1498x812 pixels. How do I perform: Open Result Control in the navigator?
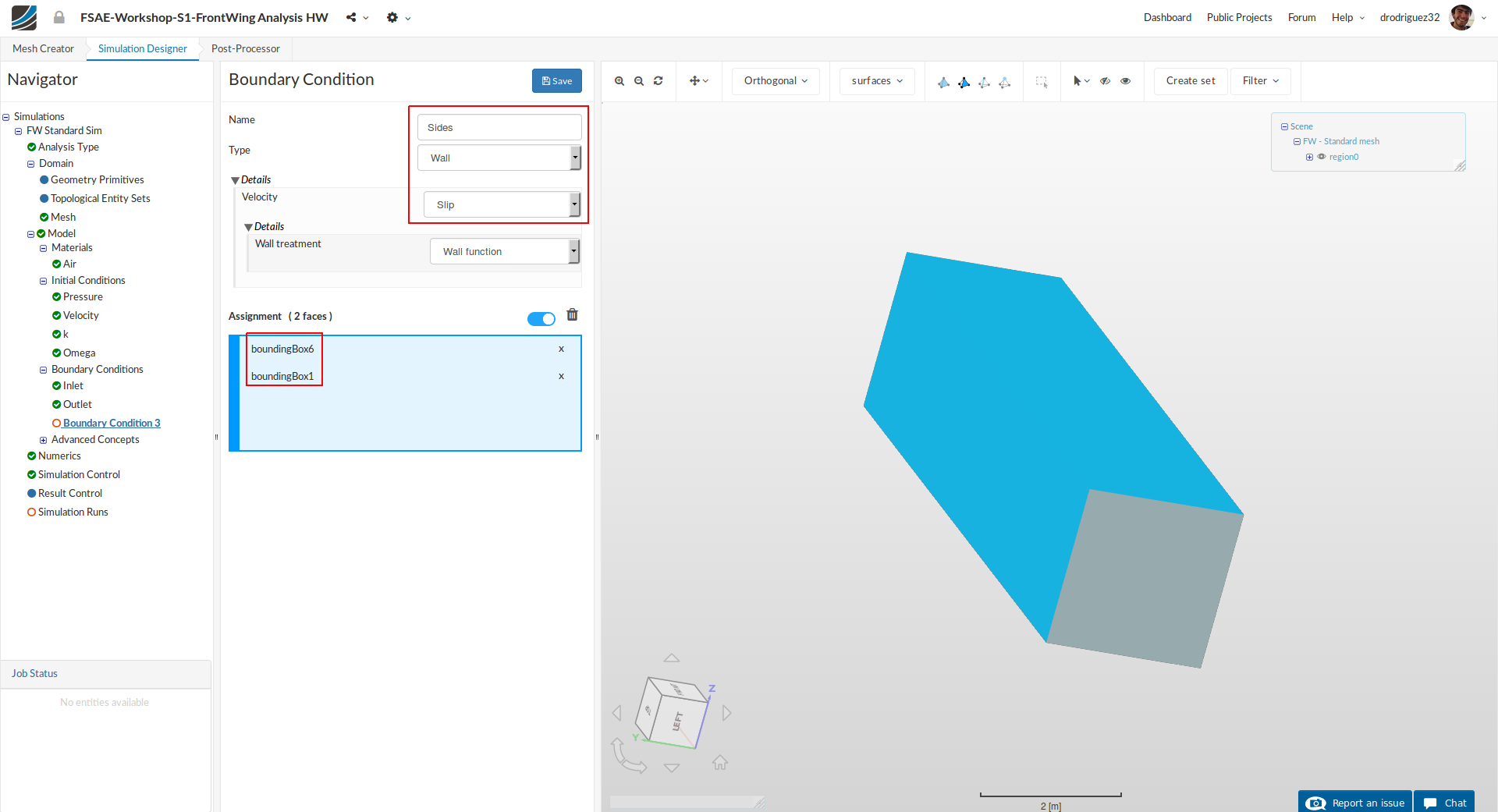[x=70, y=494]
